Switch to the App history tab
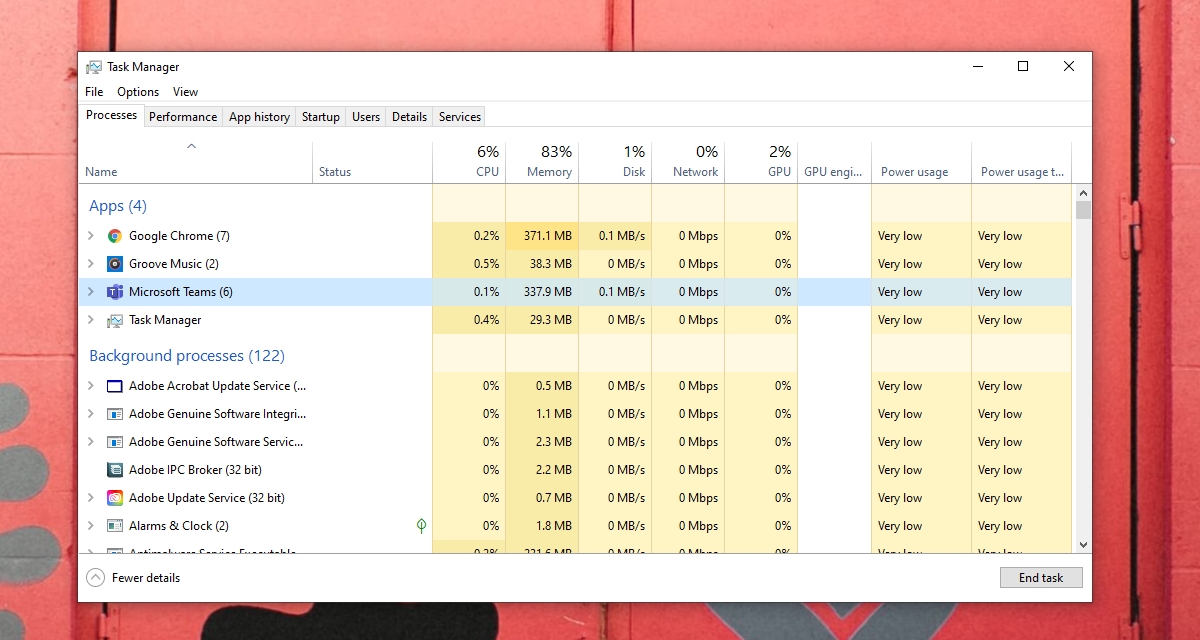Image resolution: width=1200 pixels, height=640 pixels. coord(259,117)
